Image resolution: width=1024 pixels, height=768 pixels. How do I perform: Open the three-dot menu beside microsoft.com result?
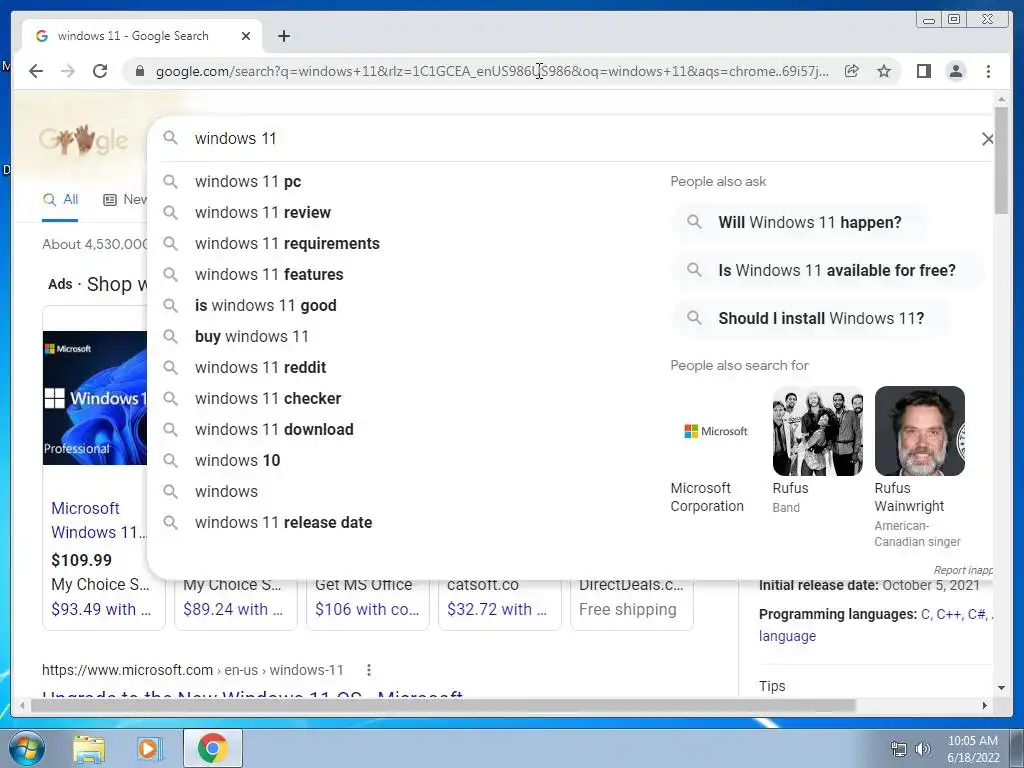(x=369, y=670)
